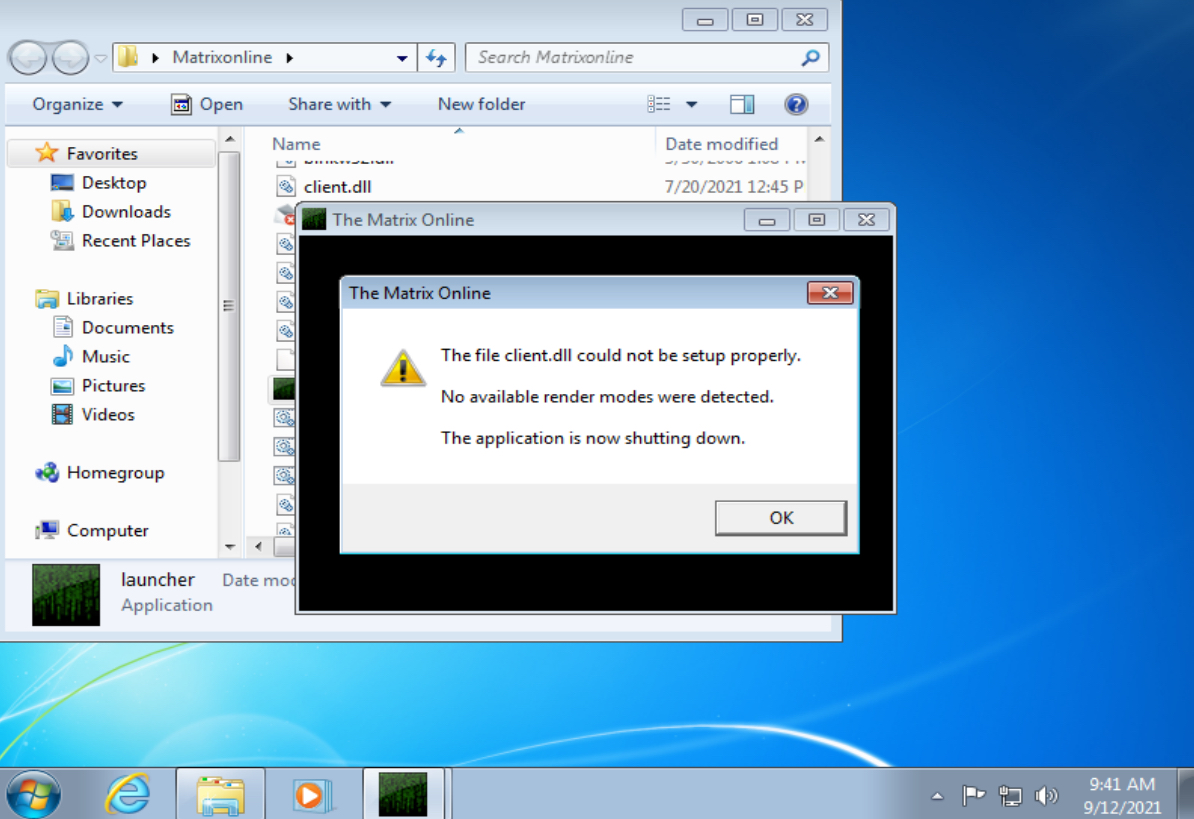The image size is (1194, 819).
Task: Select The Matrix Online taskbar icon
Action: [403, 795]
